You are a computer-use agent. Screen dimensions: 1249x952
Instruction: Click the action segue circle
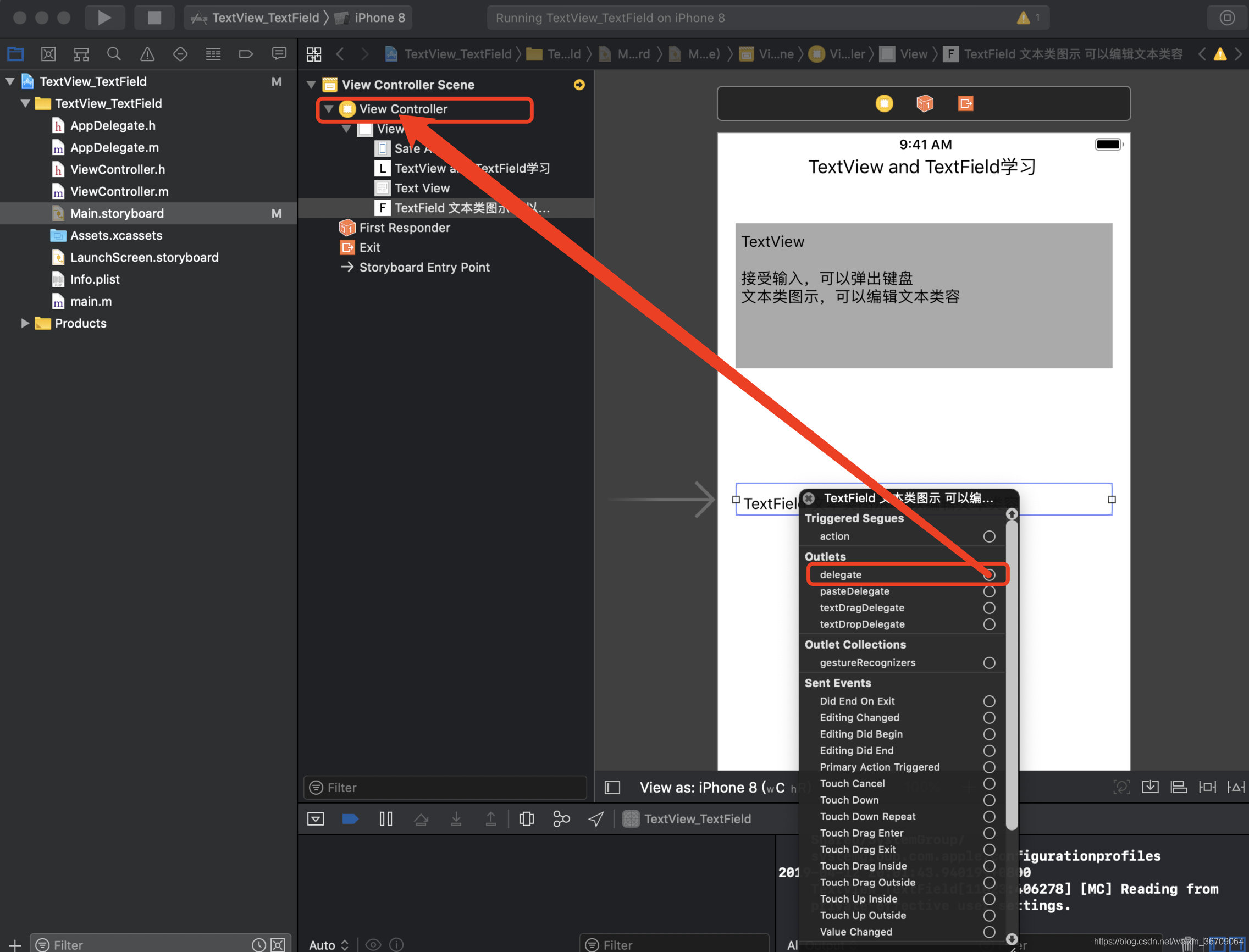click(x=990, y=536)
